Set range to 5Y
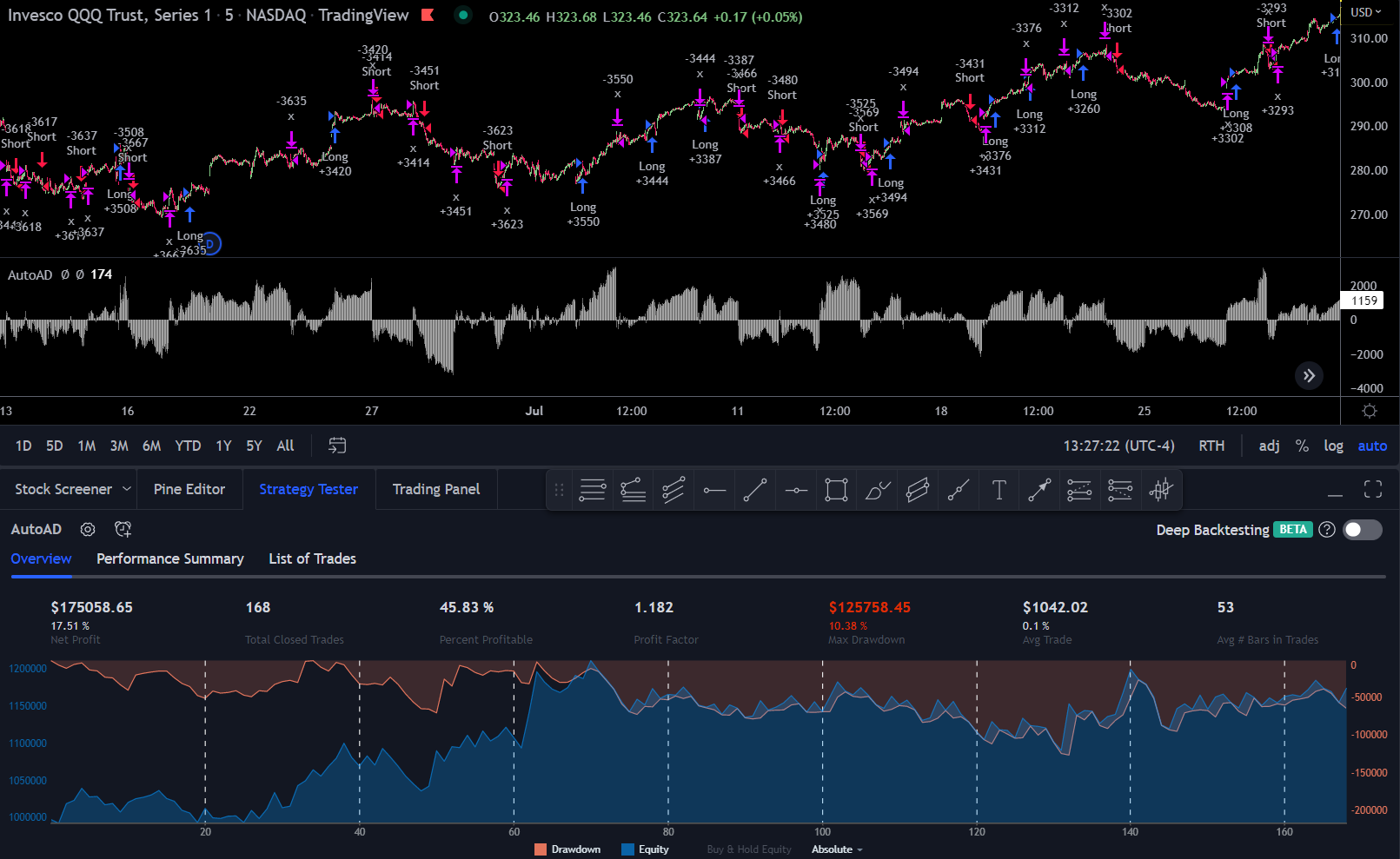Screen dimensions: 1400x859 pyautogui.click(x=254, y=446)
